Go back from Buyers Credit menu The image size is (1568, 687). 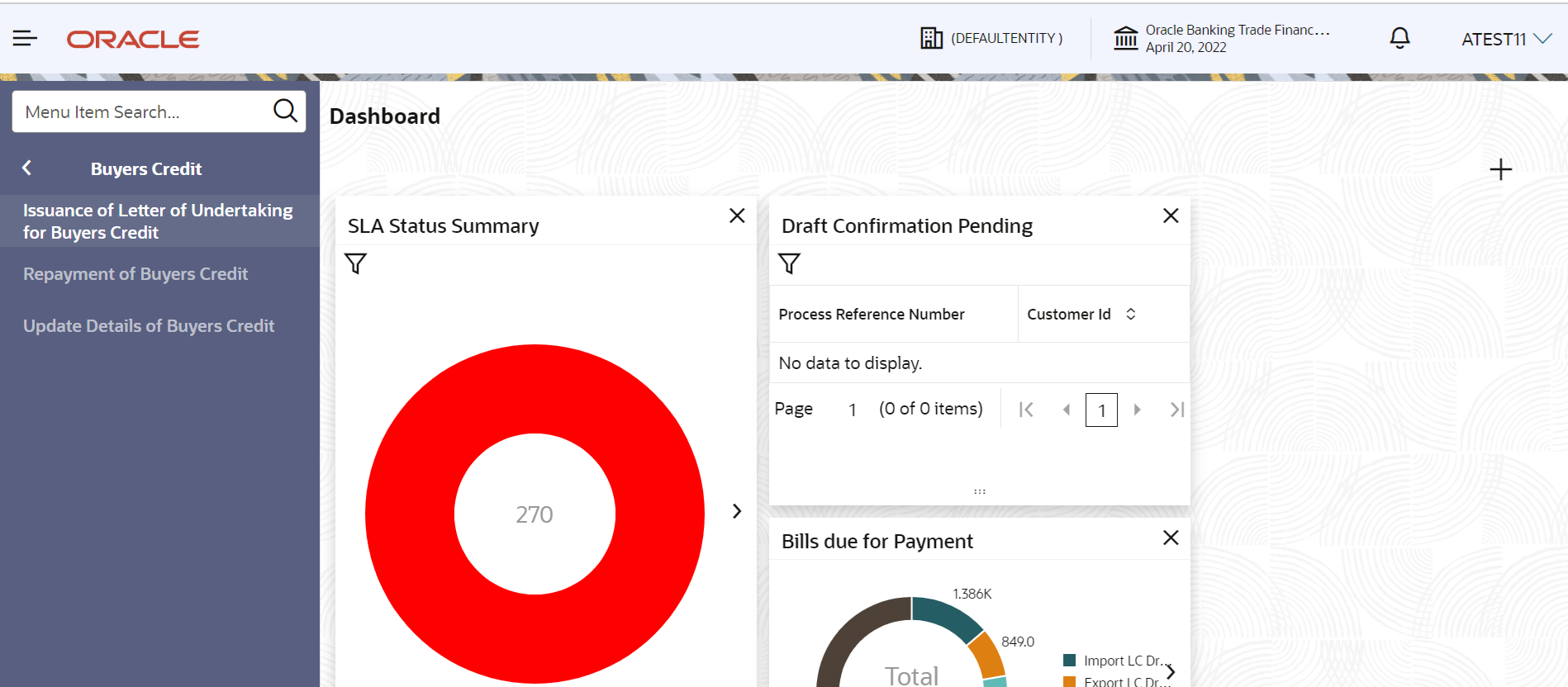point(27,168)
